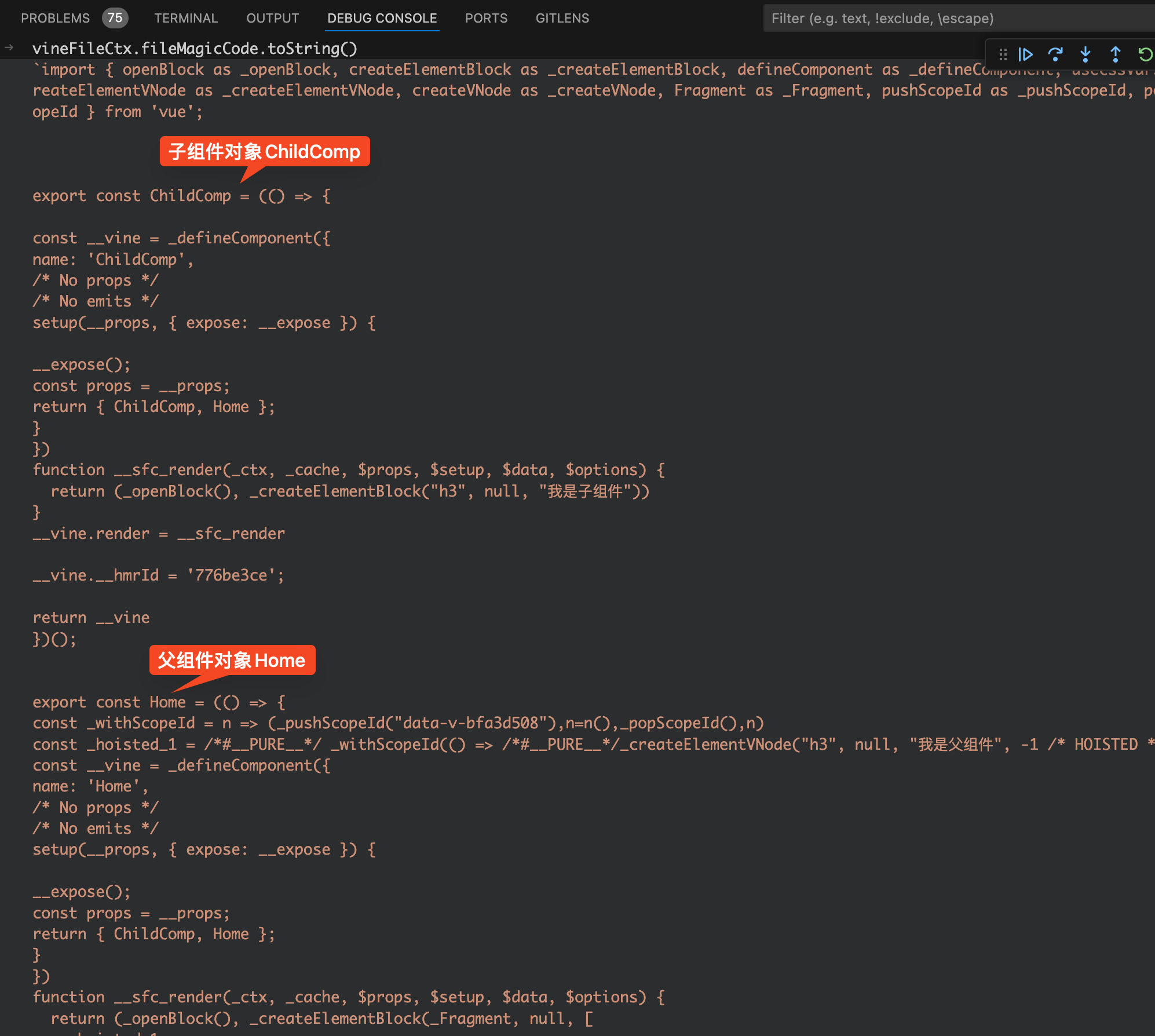Select the DEBUG CONSOLE tab
This screenshot has width=1155, height=1036.
(382, 18)
